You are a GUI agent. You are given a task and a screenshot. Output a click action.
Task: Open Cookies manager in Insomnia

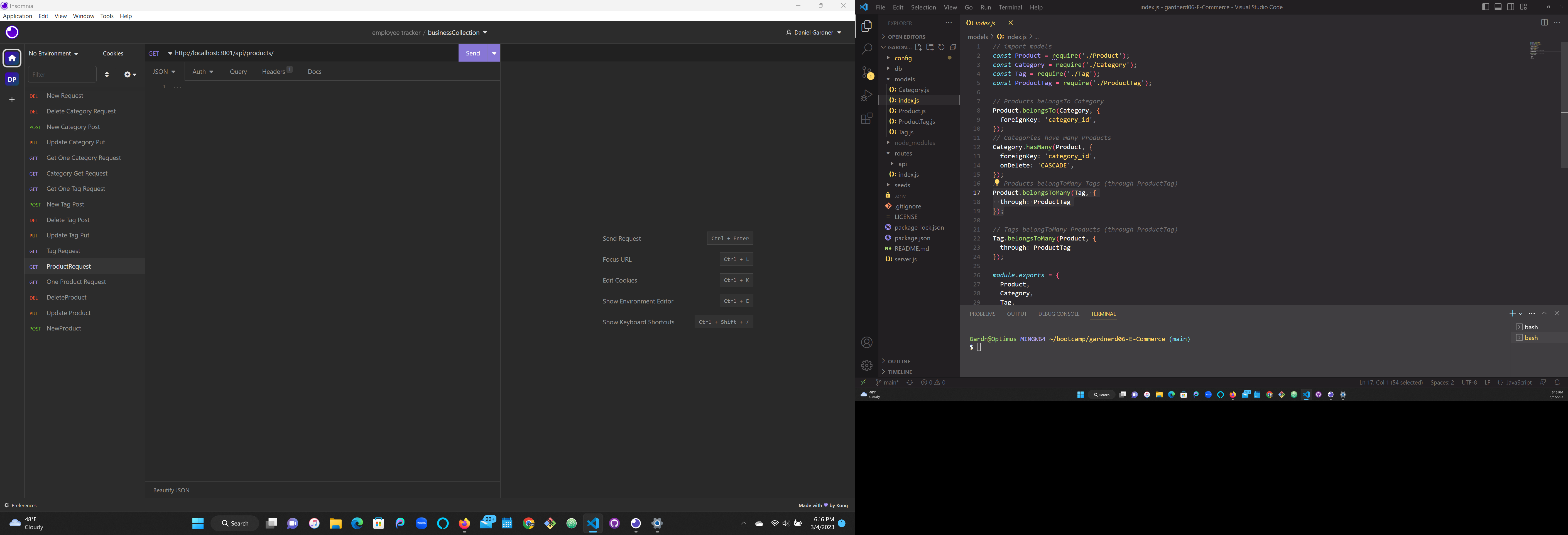(113, 53)
